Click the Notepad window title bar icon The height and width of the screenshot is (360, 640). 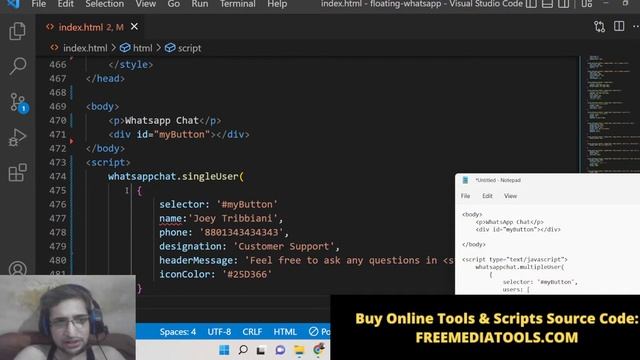[x=465, y=180]
